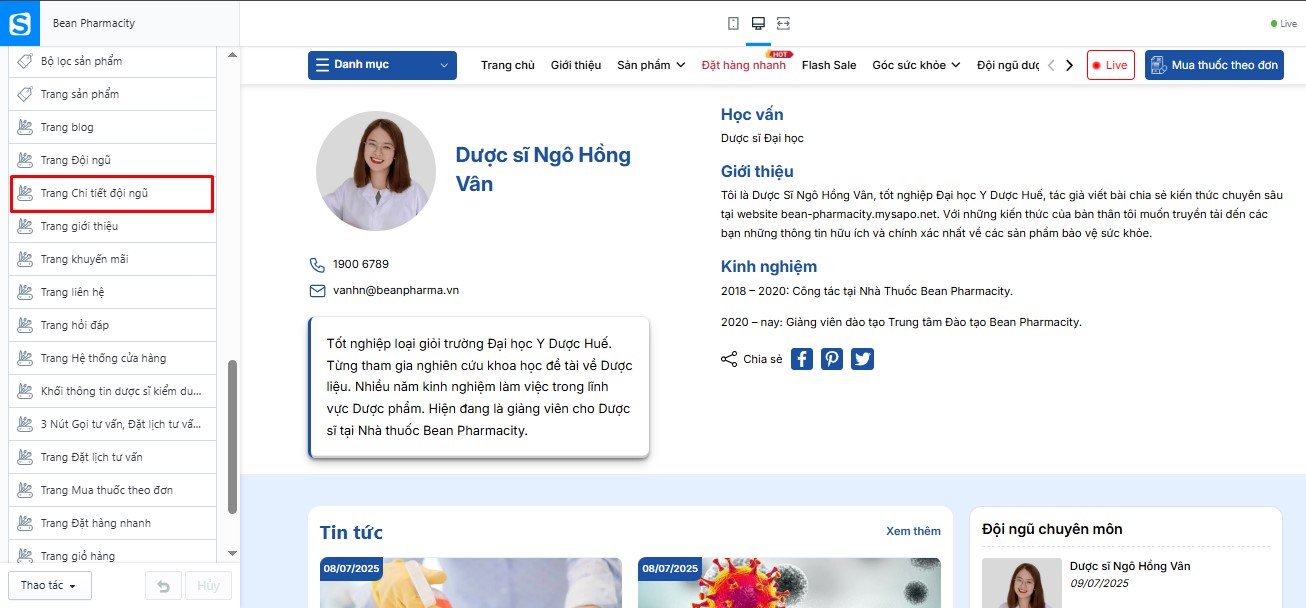Click the Facebook share icon
This screenshot has width=1306, height=608.
coord(802,359)
